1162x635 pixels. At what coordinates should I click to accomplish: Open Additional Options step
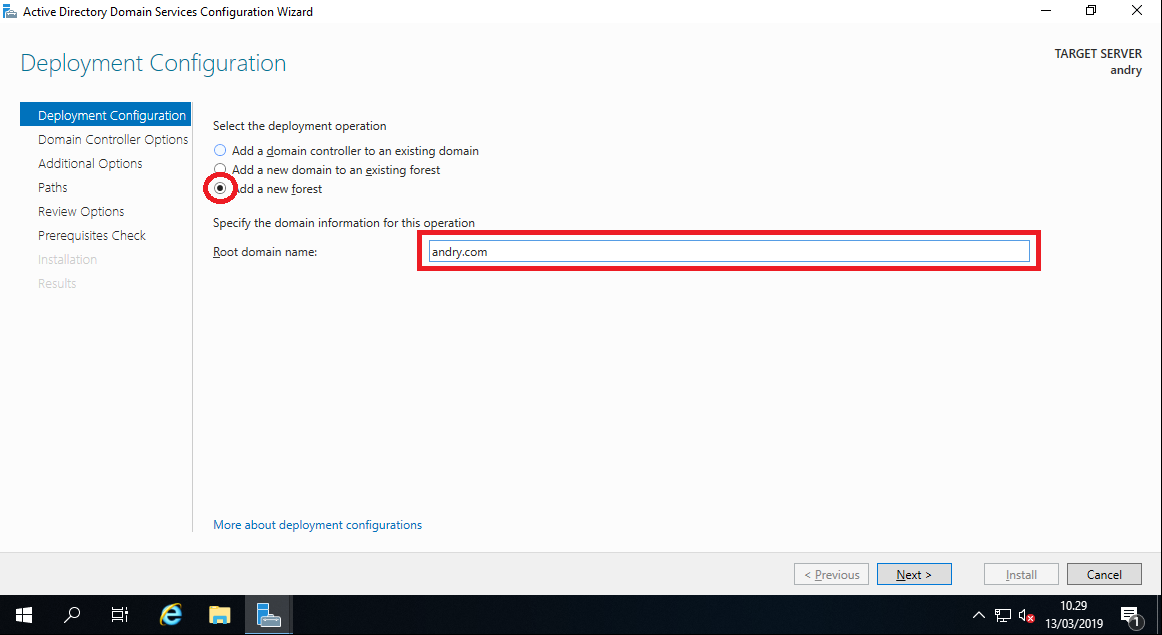[x=90, y=163]
